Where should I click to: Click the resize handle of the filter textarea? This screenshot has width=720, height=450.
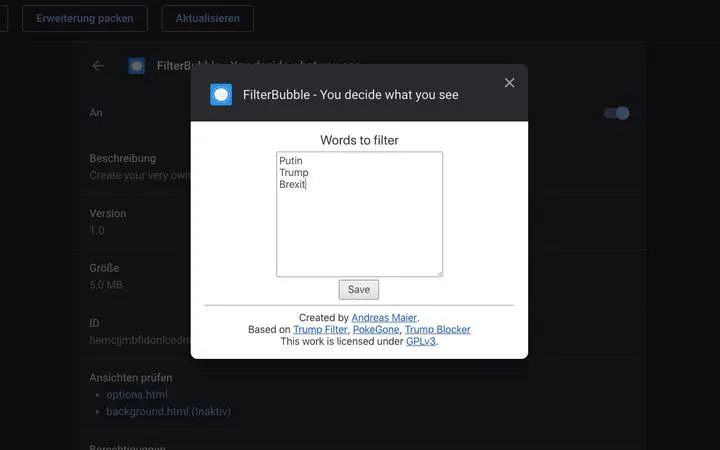click(x=439, y=274)
